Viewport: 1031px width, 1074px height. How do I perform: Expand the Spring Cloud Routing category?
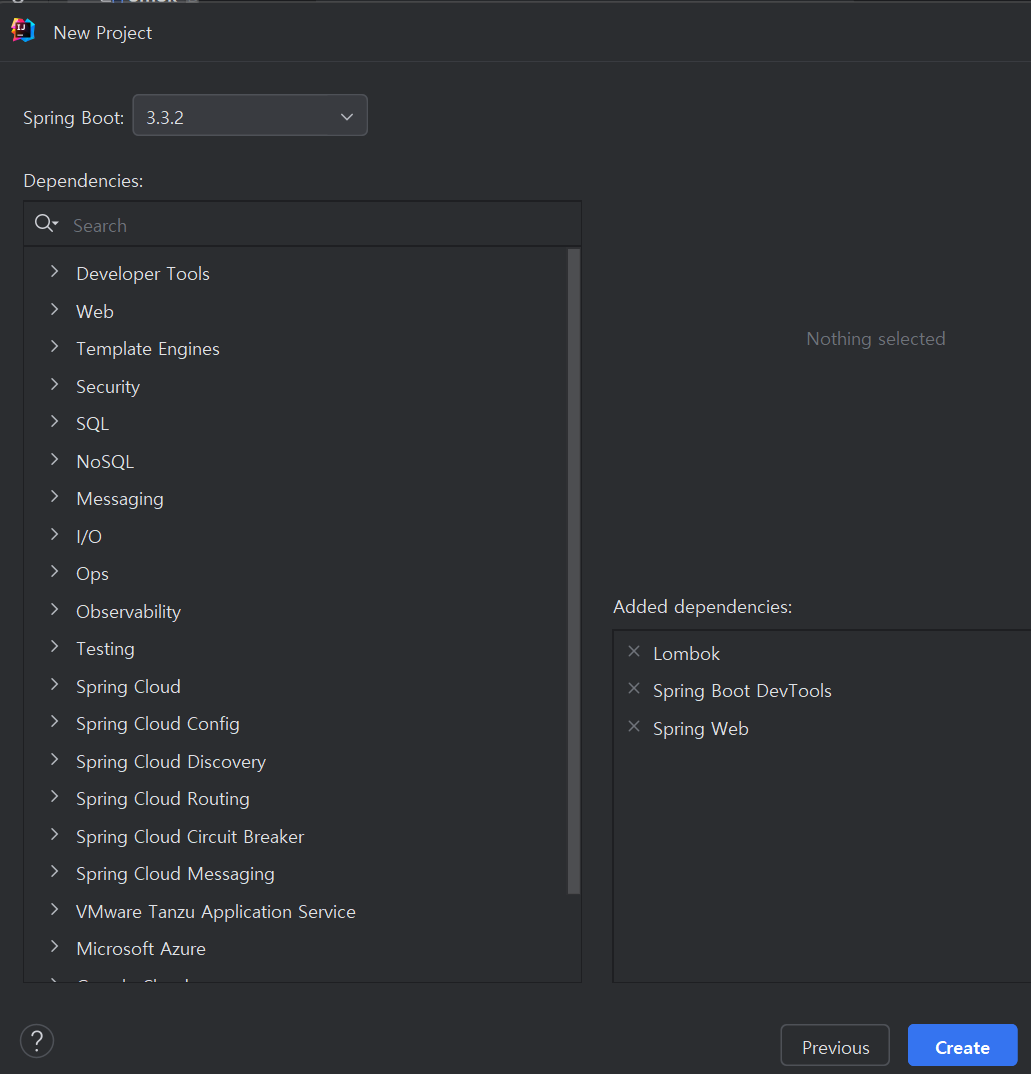55,797
